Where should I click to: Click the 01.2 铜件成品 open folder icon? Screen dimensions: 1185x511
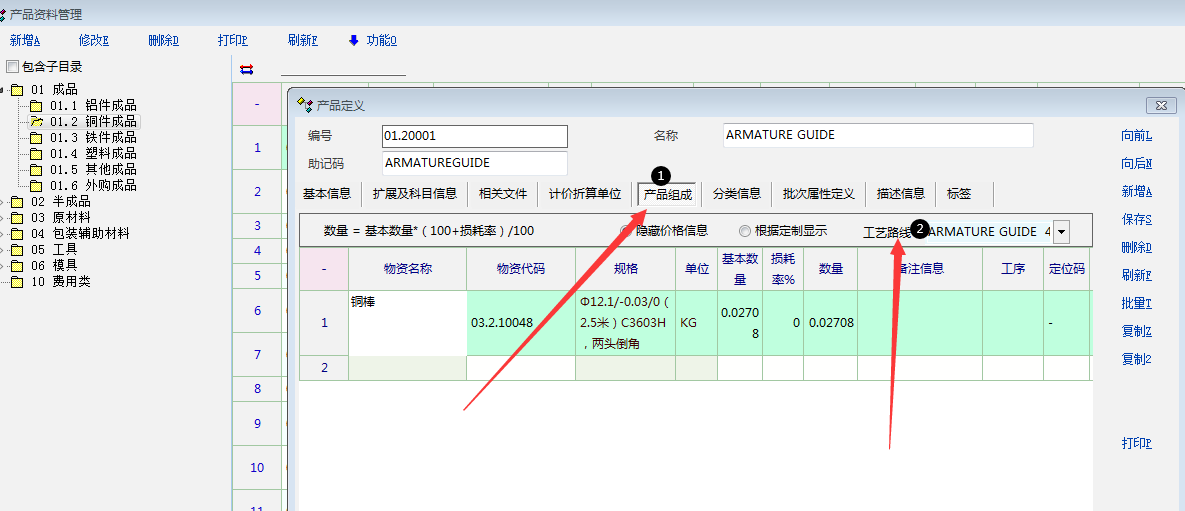point(36,121)
